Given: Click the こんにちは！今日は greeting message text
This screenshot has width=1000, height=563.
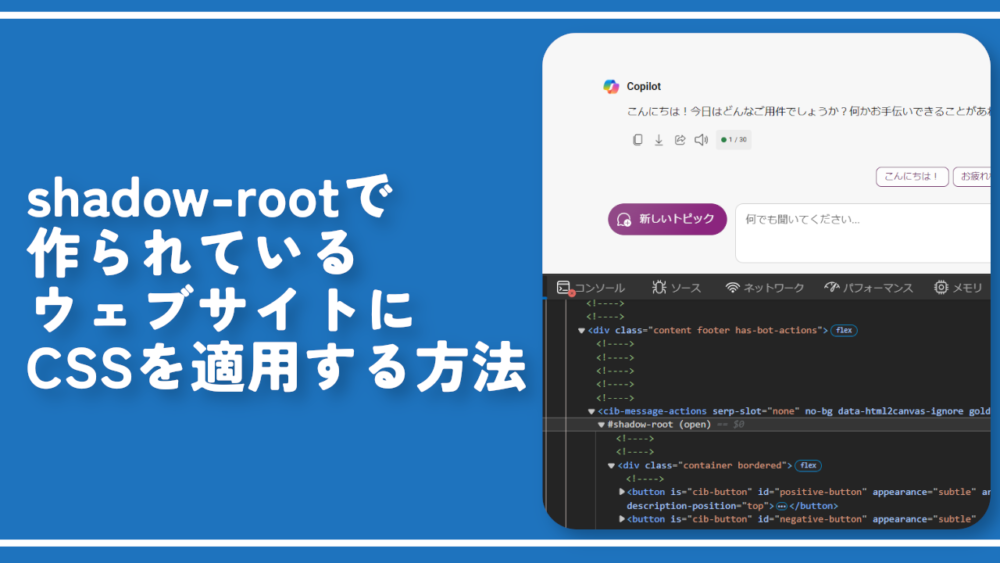Looking at the screenshot, I should click(809, 112).
